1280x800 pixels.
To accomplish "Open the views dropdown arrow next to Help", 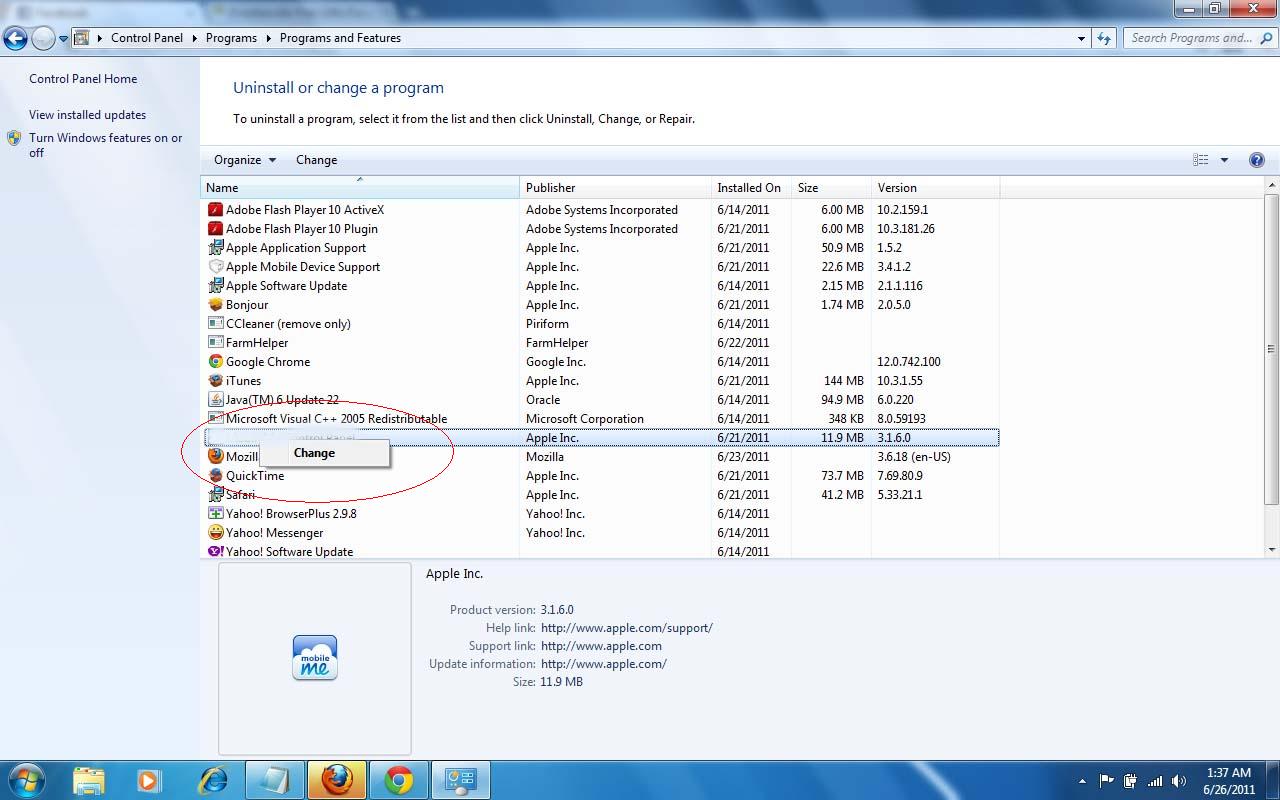I will click(x=1224, y=160).
